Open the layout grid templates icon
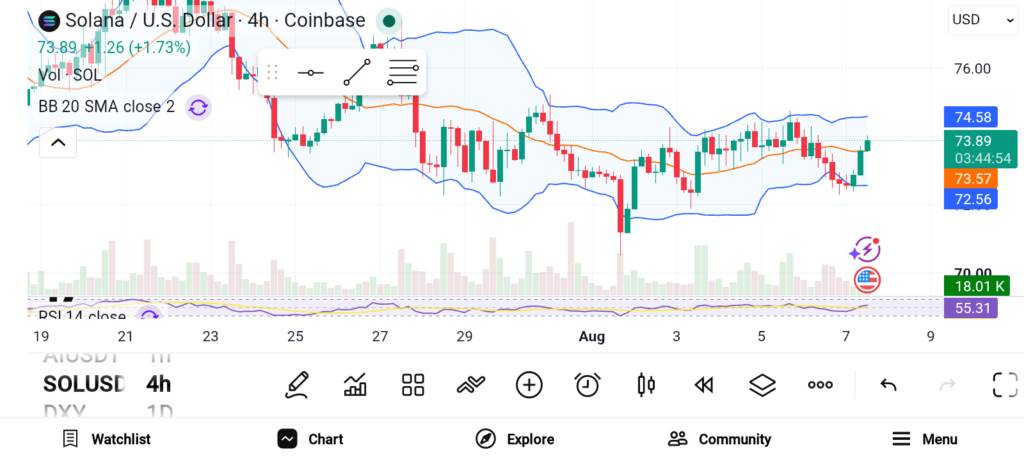Screen dimensions: 1024x461 coord(413,385)
